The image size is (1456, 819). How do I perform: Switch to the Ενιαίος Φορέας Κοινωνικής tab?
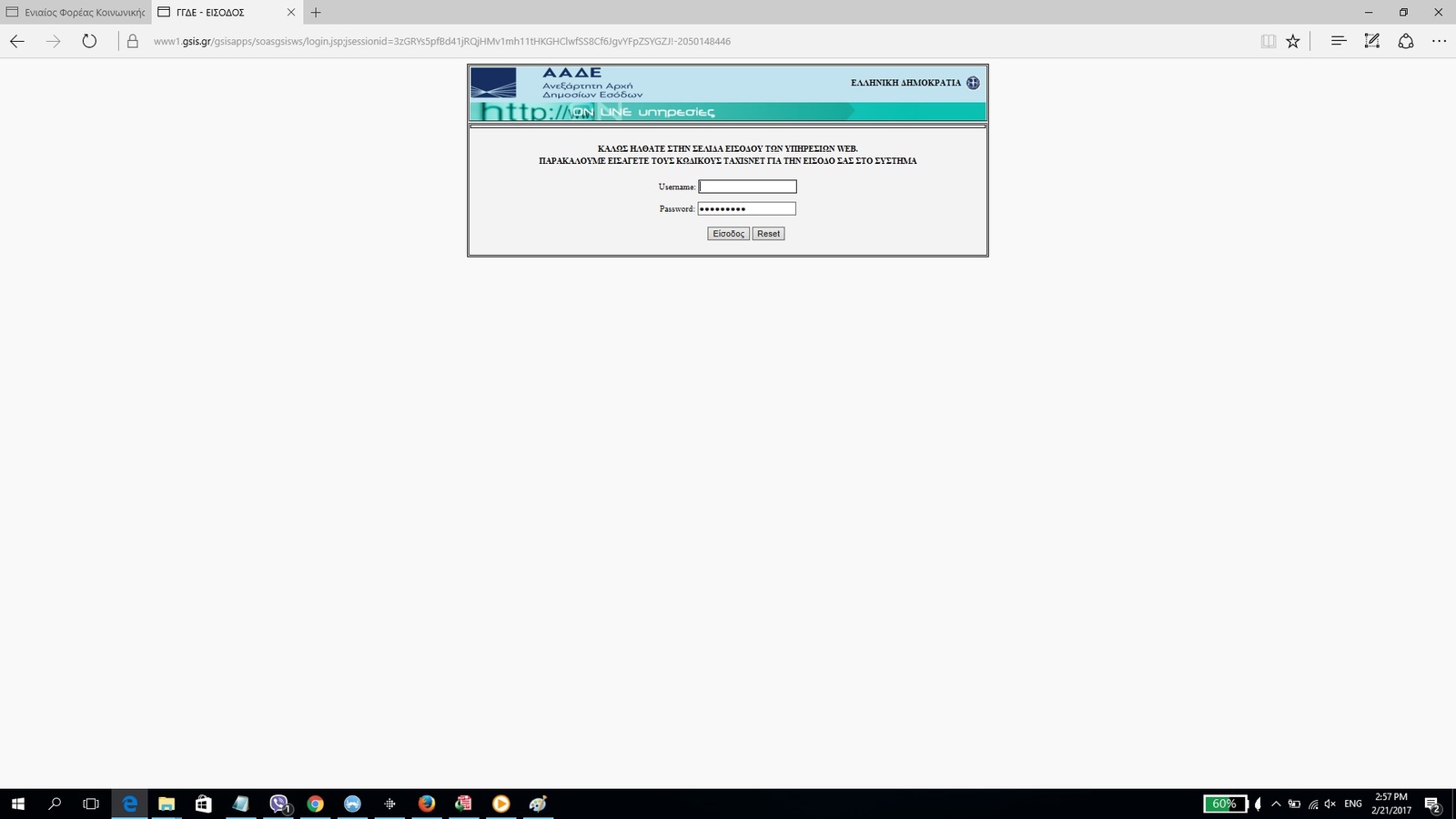[76, 13]
